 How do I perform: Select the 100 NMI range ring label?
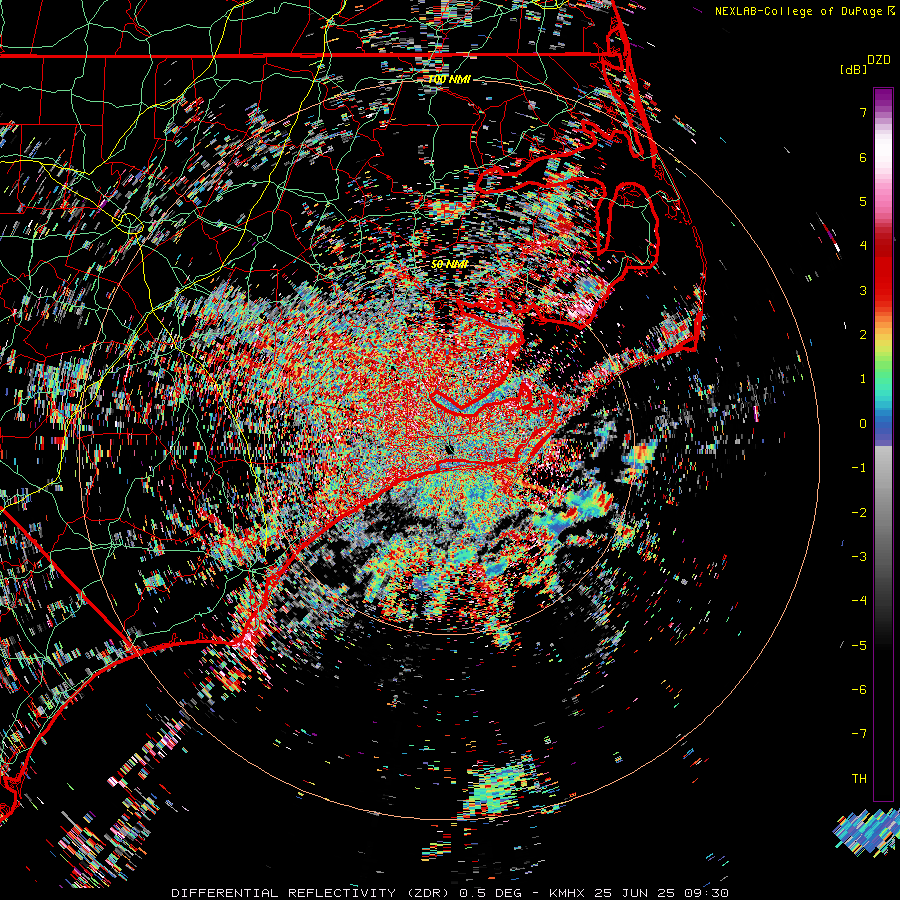(449, 79)
